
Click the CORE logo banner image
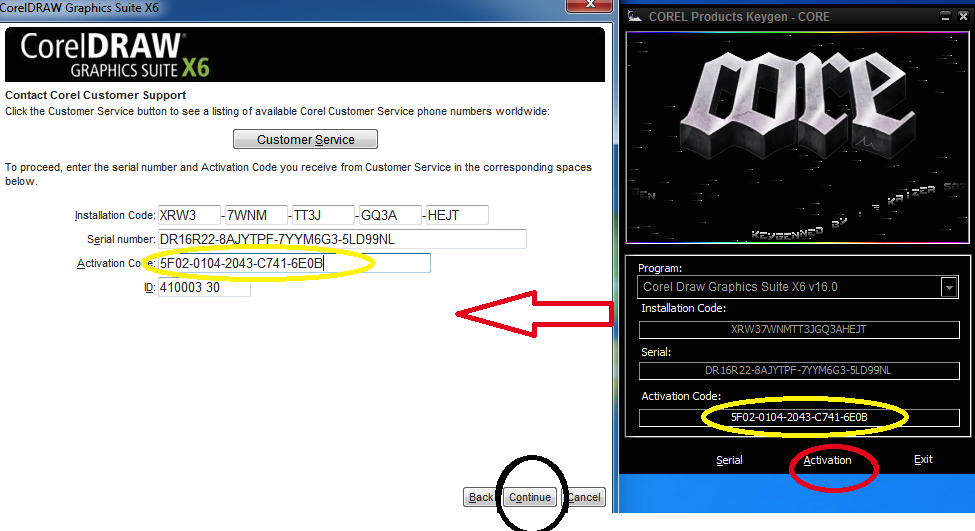tap(797, 137)
